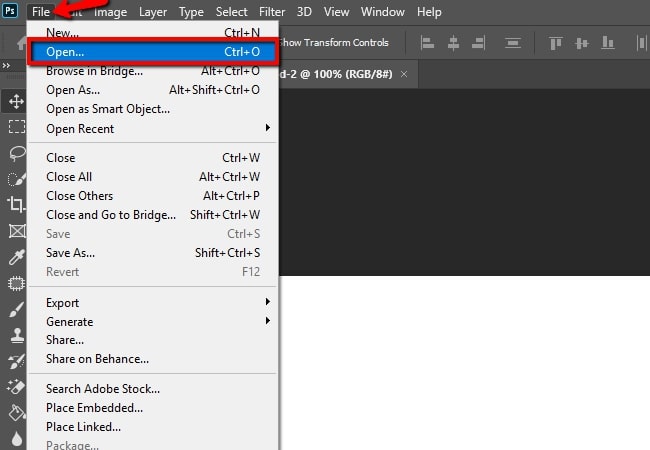Image resolution: width=650 pixels, height=450 pixels.
Task: Click Align left edges icon
Action: (x=427, y=43)
